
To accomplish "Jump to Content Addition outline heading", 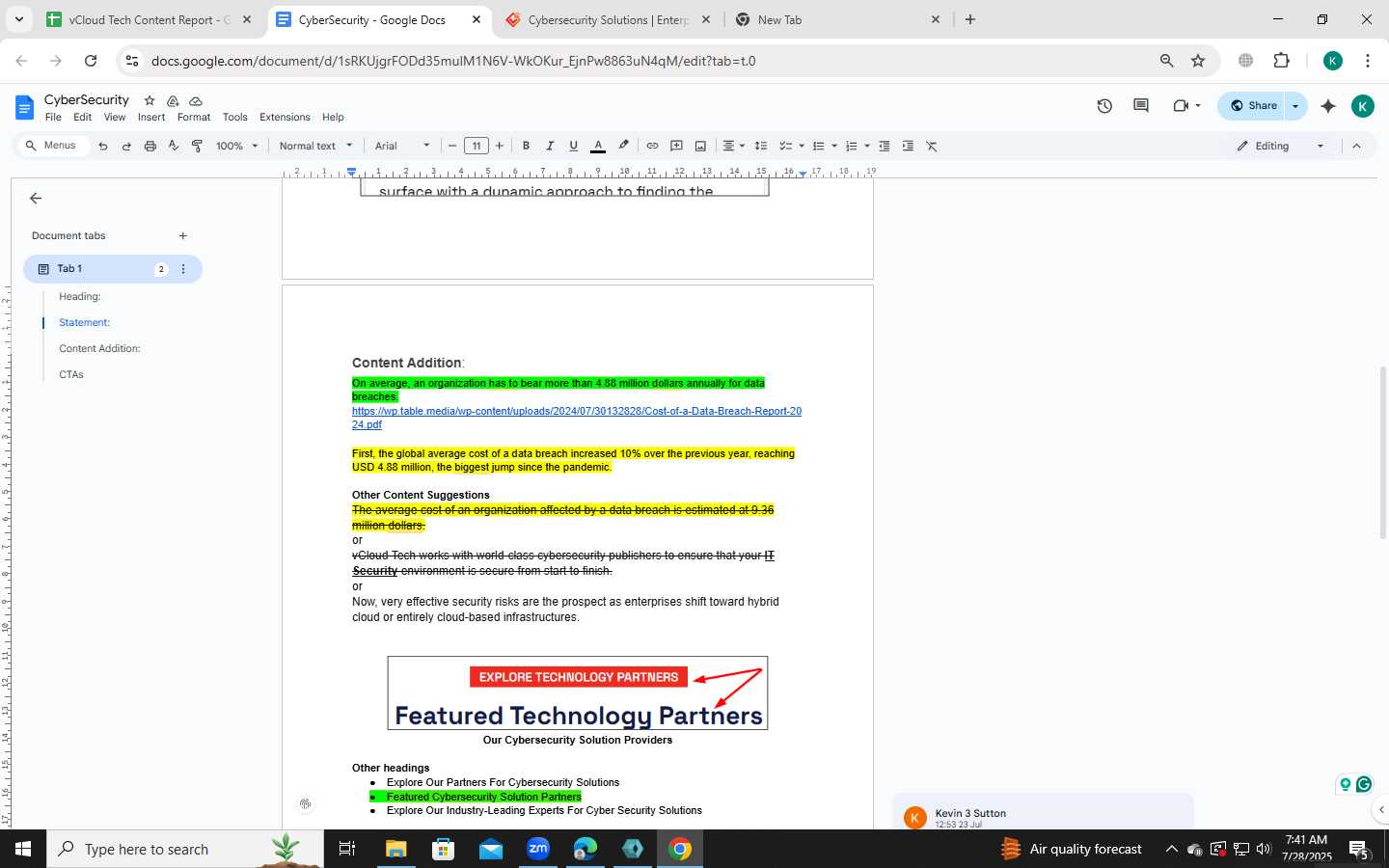I will [x=99, y=348].
